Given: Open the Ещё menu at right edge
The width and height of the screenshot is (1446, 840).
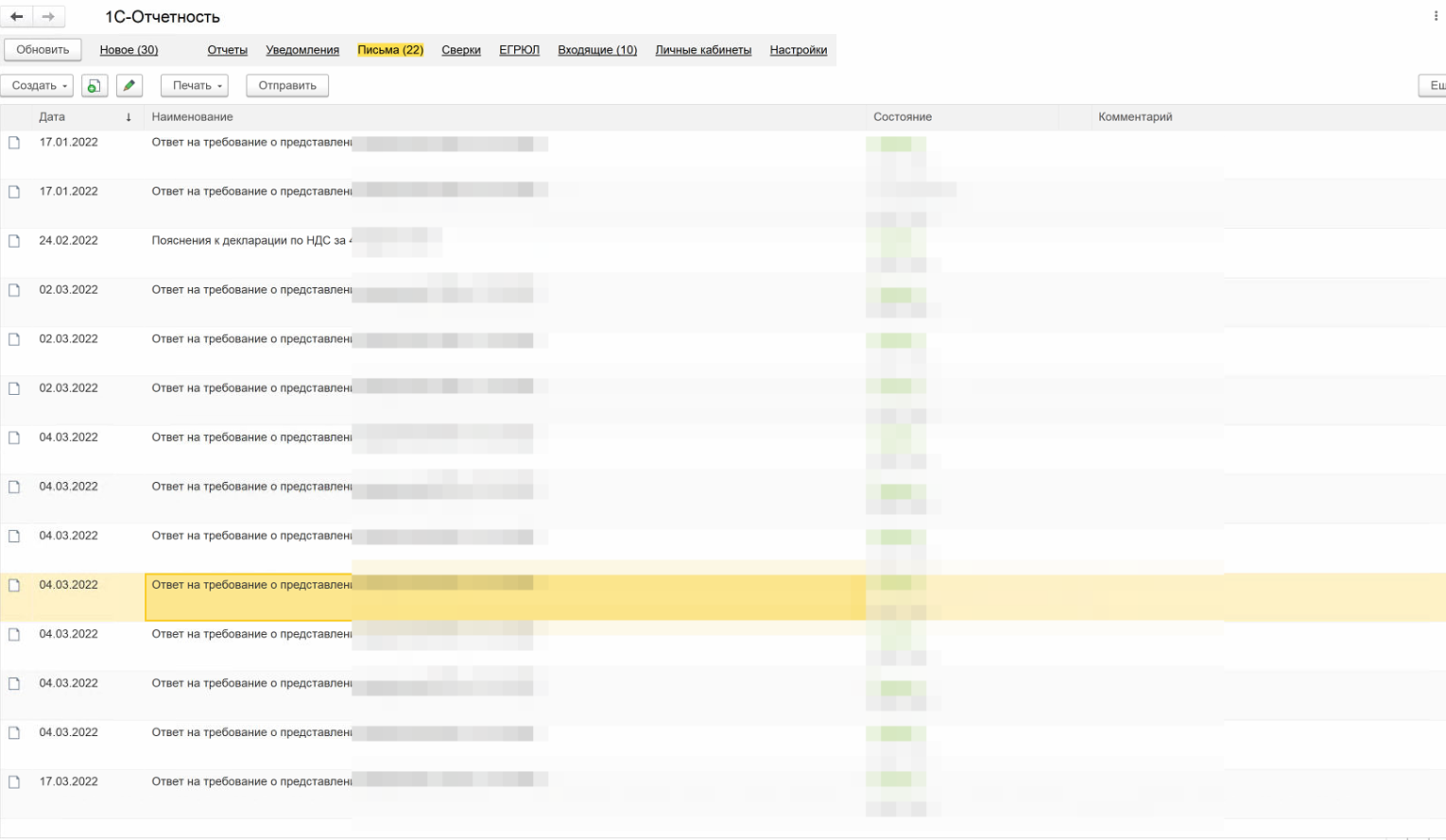Looking at the screenshot, I should (1435, 86).
